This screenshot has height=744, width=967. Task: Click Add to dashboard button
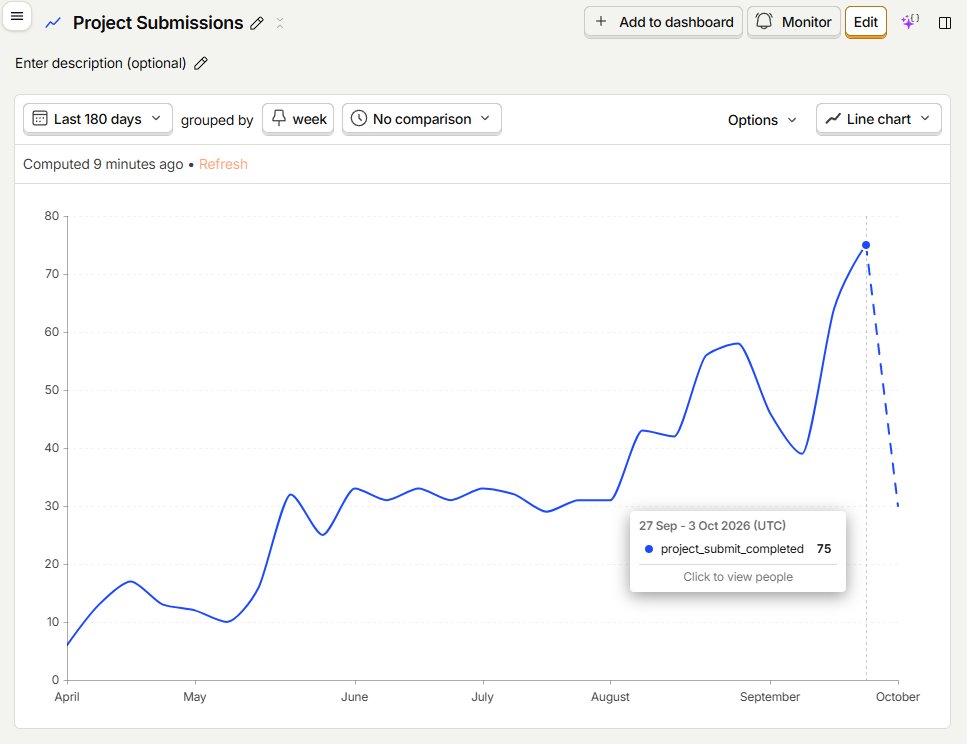[664, 22]
